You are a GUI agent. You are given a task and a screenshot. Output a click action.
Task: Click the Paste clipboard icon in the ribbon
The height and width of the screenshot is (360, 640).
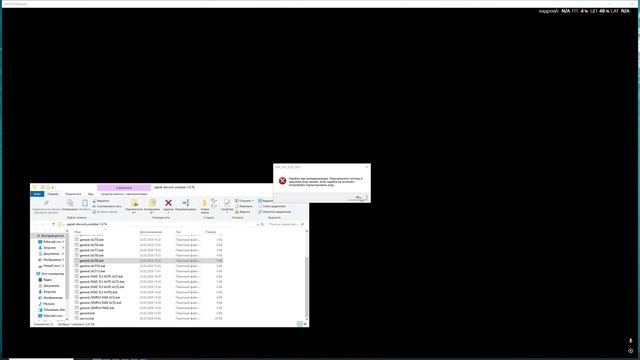coord(84,203)
